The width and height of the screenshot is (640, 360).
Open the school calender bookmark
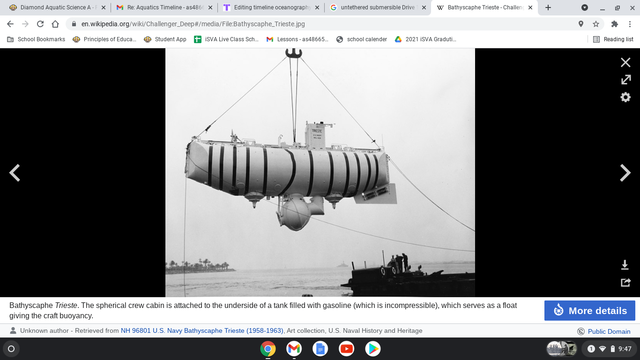pyautogui.click(x=361, y=39)
